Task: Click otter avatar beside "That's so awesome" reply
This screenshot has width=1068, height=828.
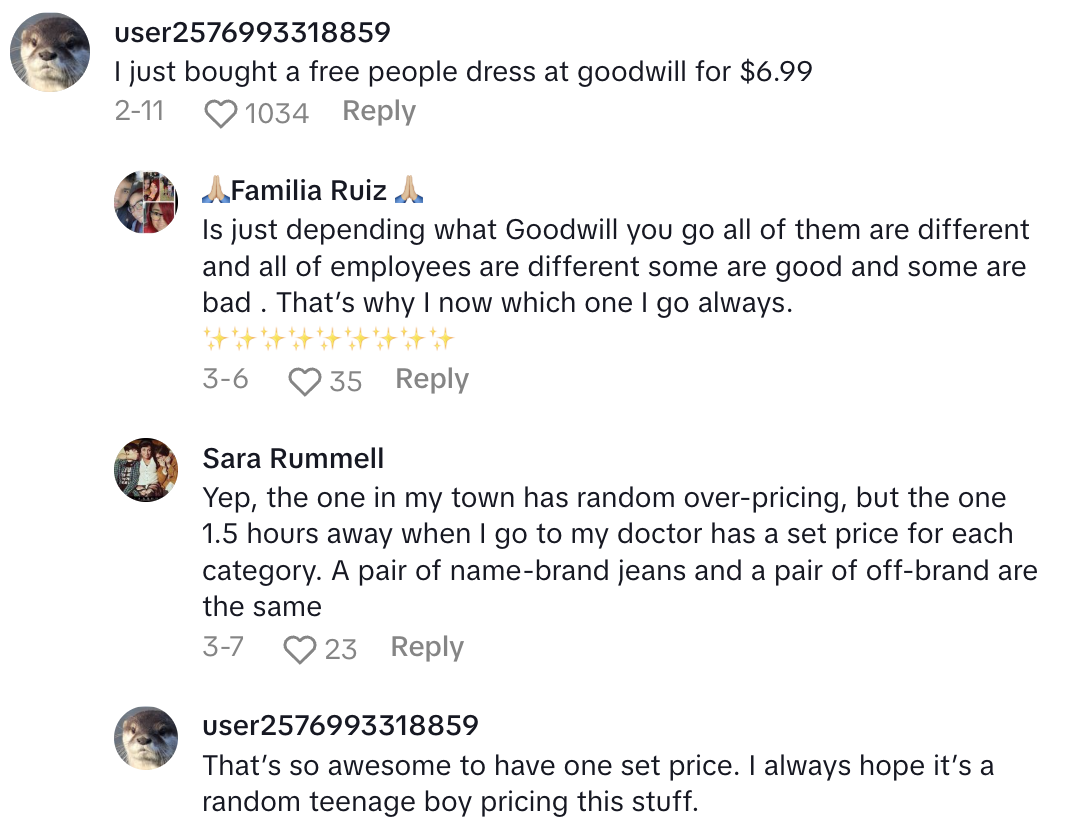Action: click(146, 738)
